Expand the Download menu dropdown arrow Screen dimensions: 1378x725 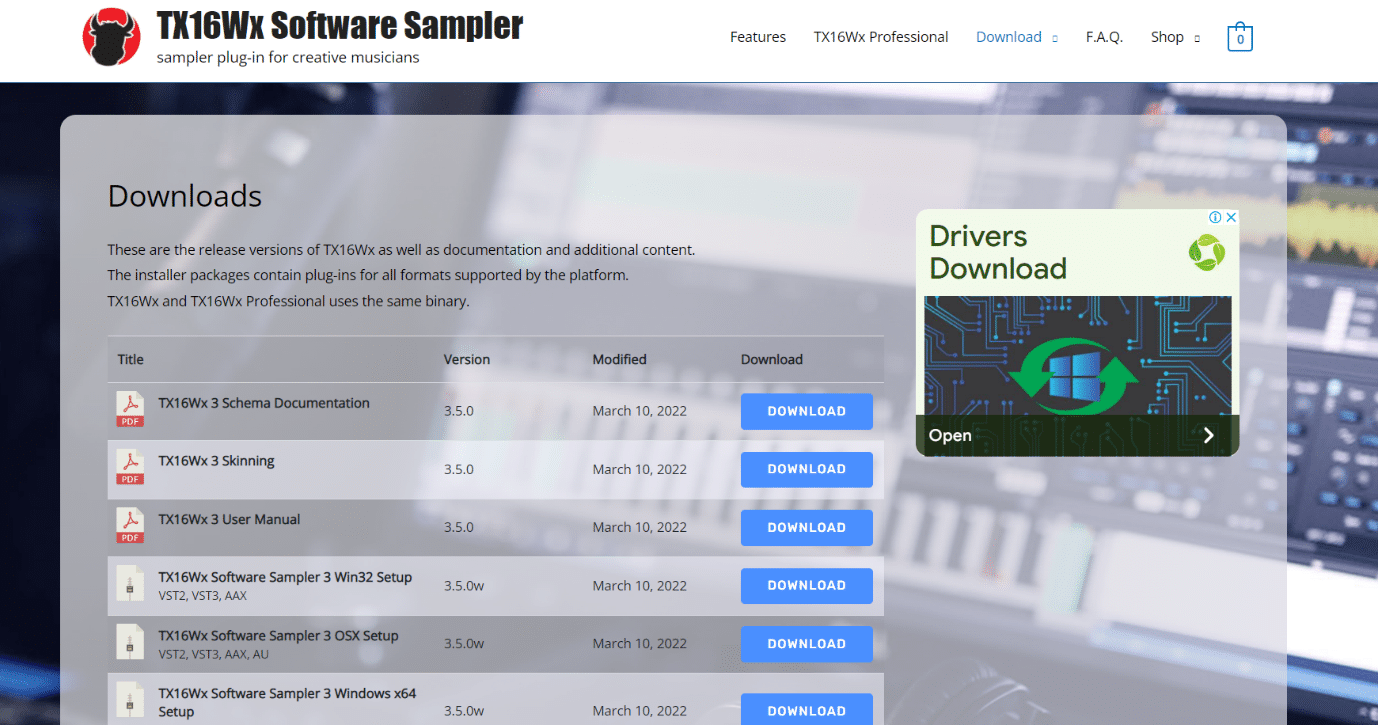click(1054, 38)
